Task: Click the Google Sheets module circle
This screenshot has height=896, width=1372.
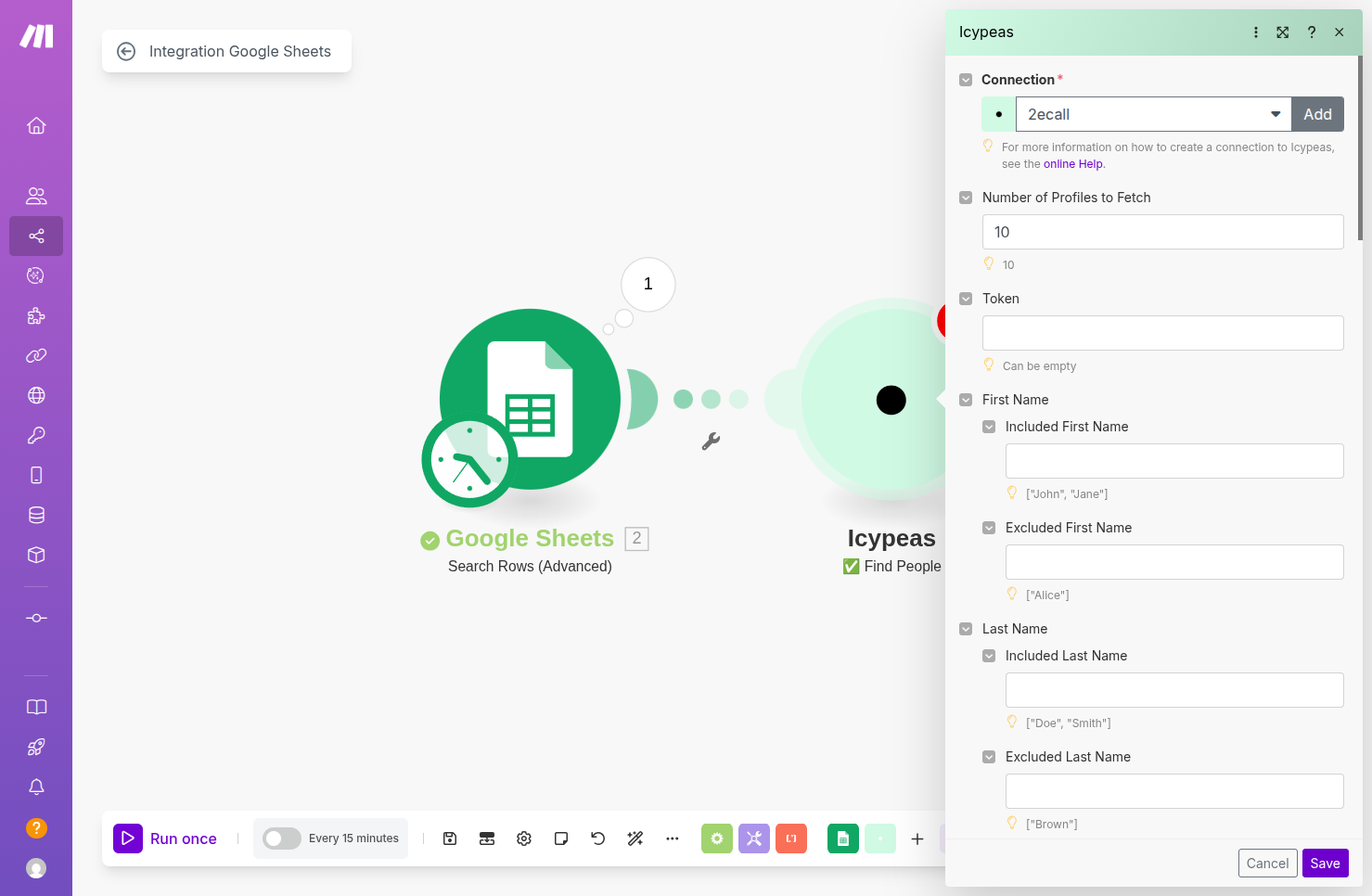Action: 530,399
